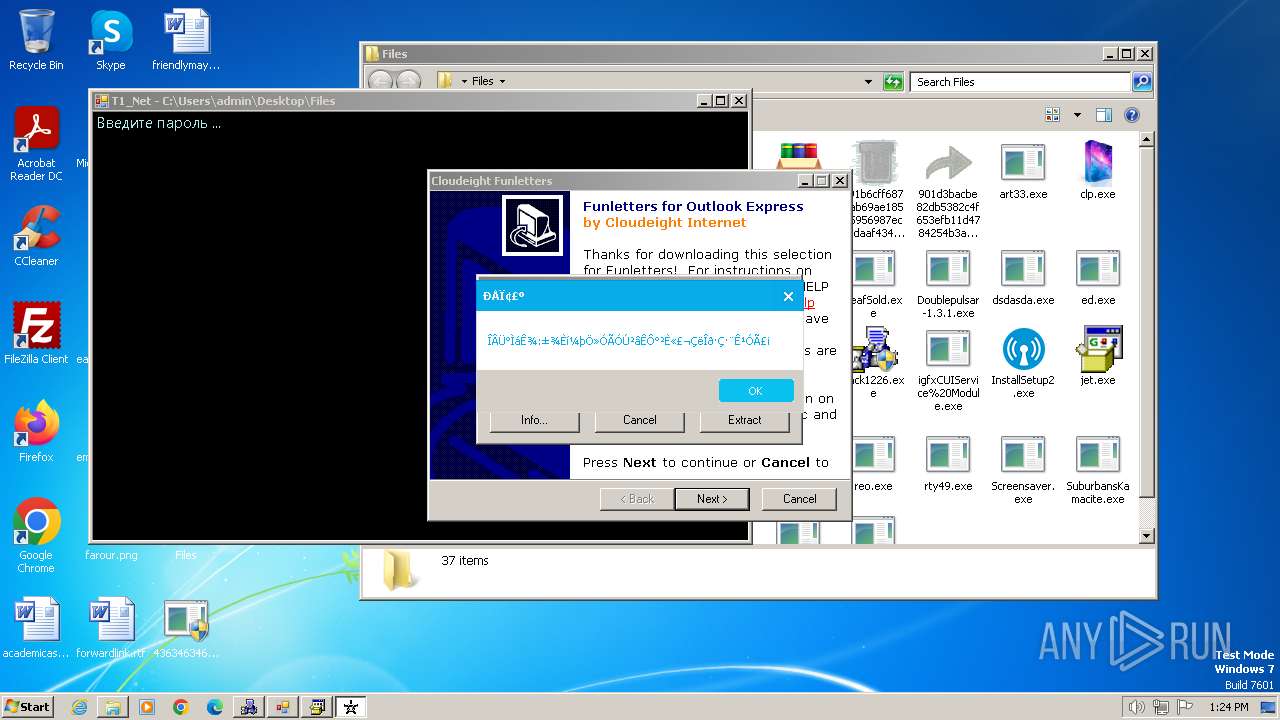
Task: Expand the Files breadcrumb arrow
Action: click(502, 82)
